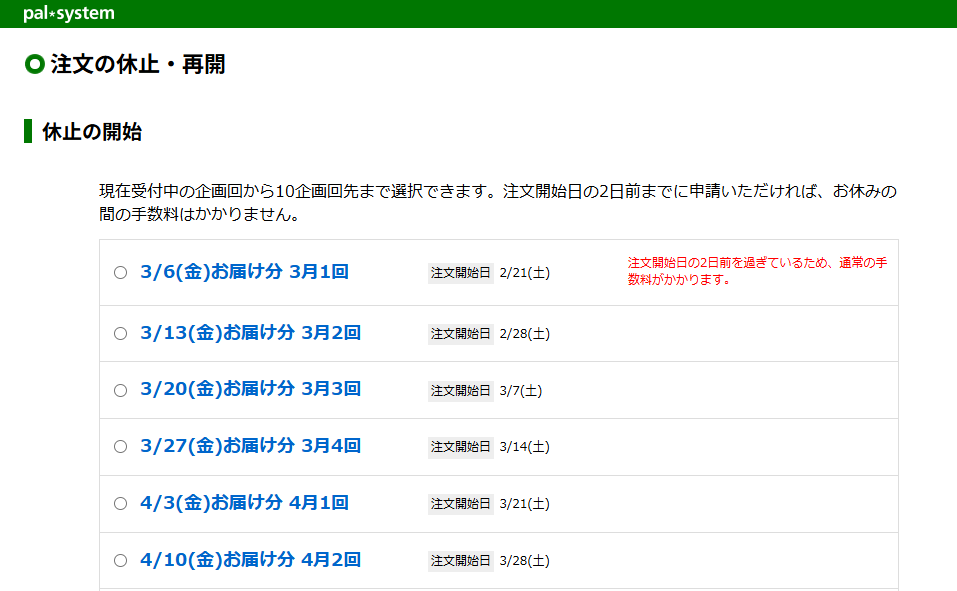The image size is (957, 591).
Task: Click the 4/3(金)お届け分 4月1回 title
Action: [244, 503]
